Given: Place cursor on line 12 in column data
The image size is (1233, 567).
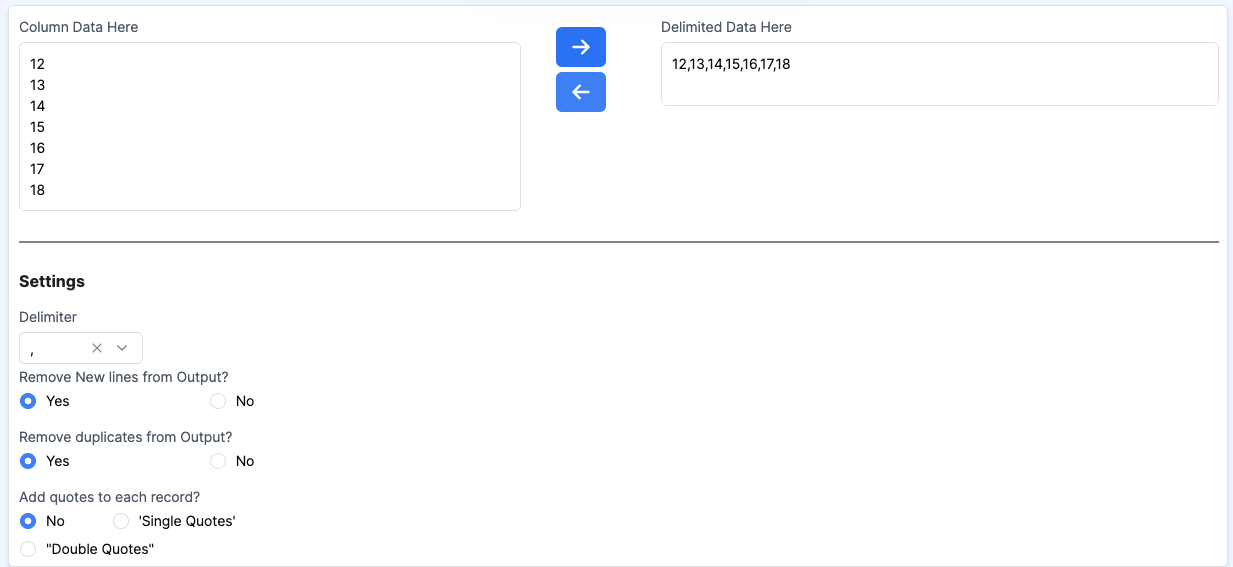Looking at the screenshot, I should click(38, 64).
